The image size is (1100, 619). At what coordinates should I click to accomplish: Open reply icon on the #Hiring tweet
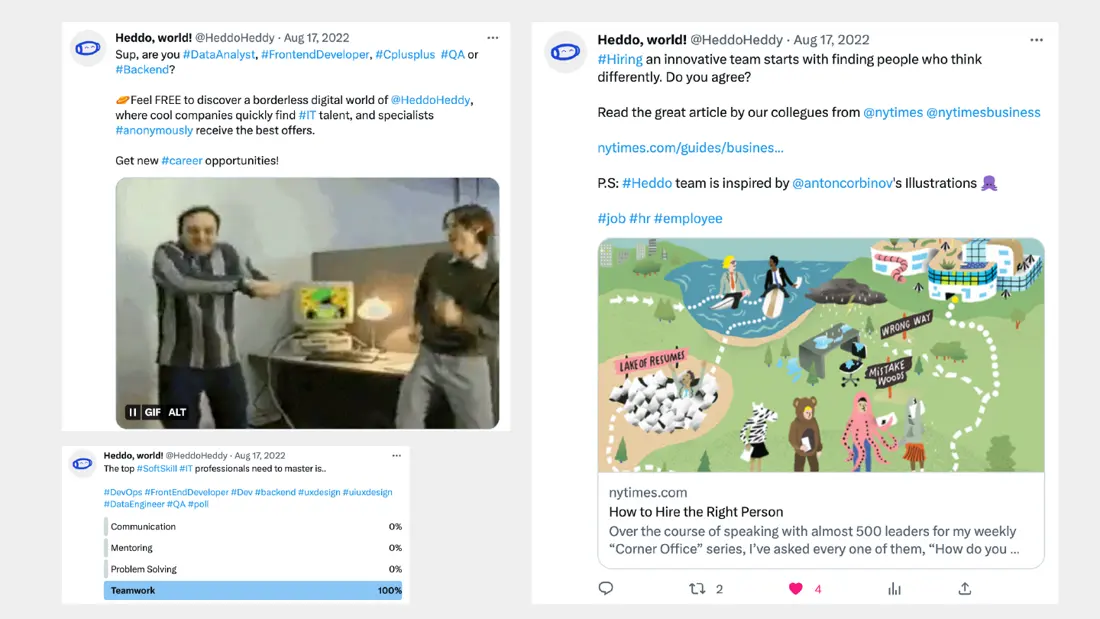coord(605,588)
